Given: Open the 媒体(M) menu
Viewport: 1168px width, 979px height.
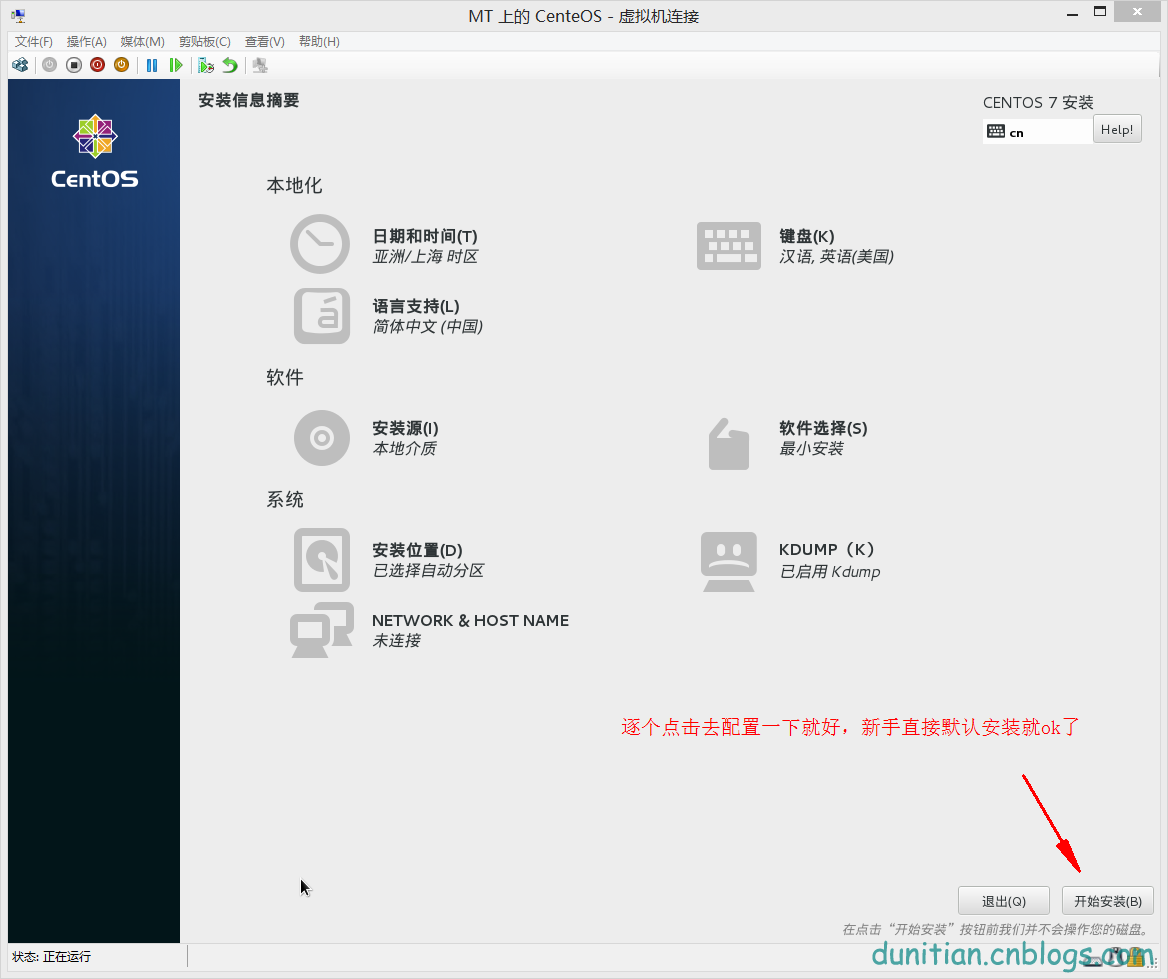Looking at the screenshot, I should click(142, 42).
